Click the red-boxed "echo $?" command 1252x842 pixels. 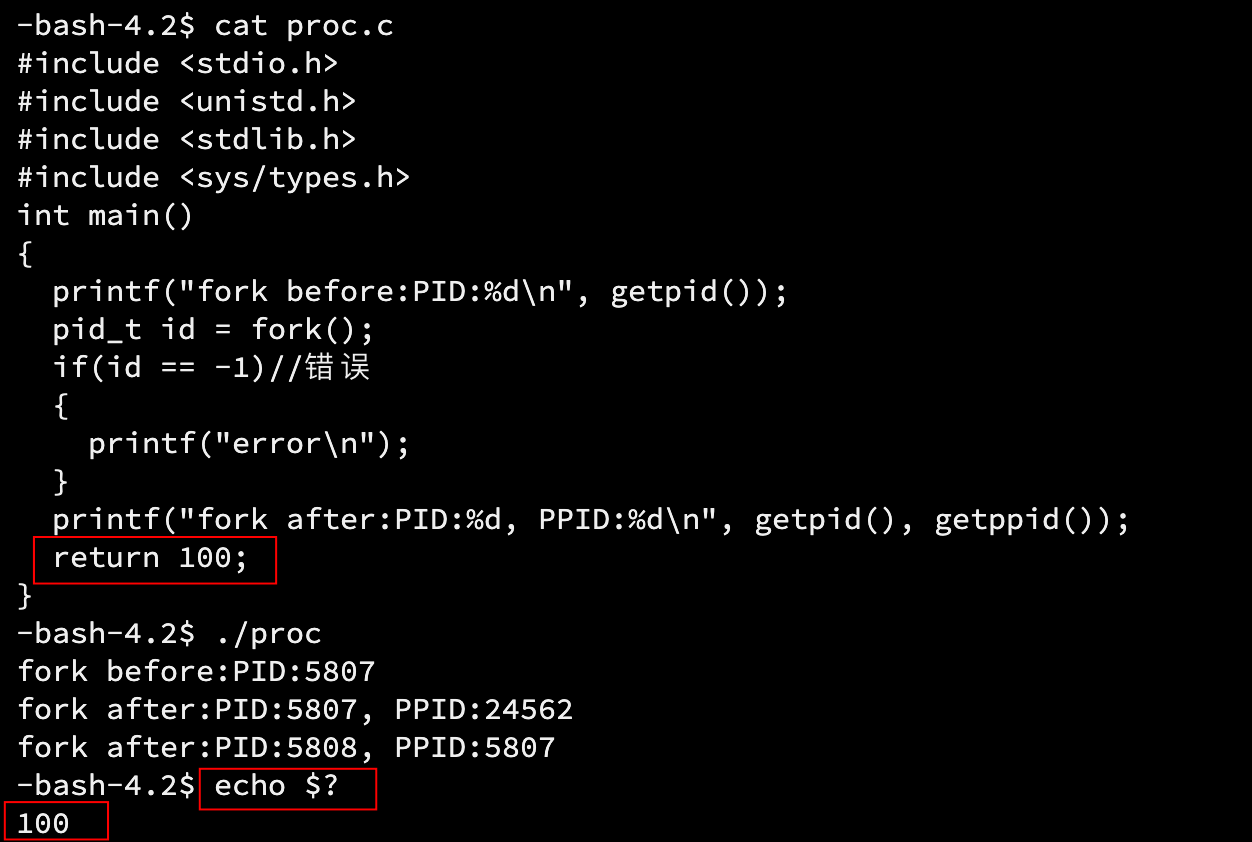[277, 786]
